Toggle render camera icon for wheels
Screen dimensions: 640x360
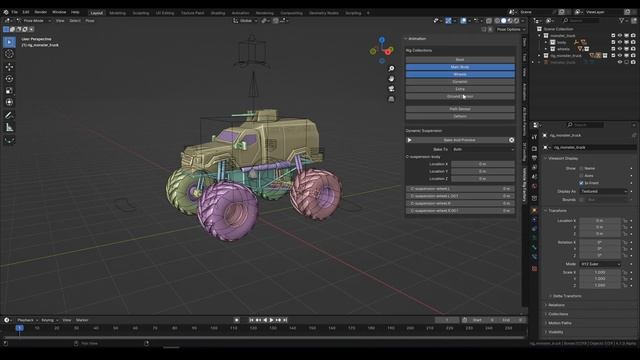[633, 49]
